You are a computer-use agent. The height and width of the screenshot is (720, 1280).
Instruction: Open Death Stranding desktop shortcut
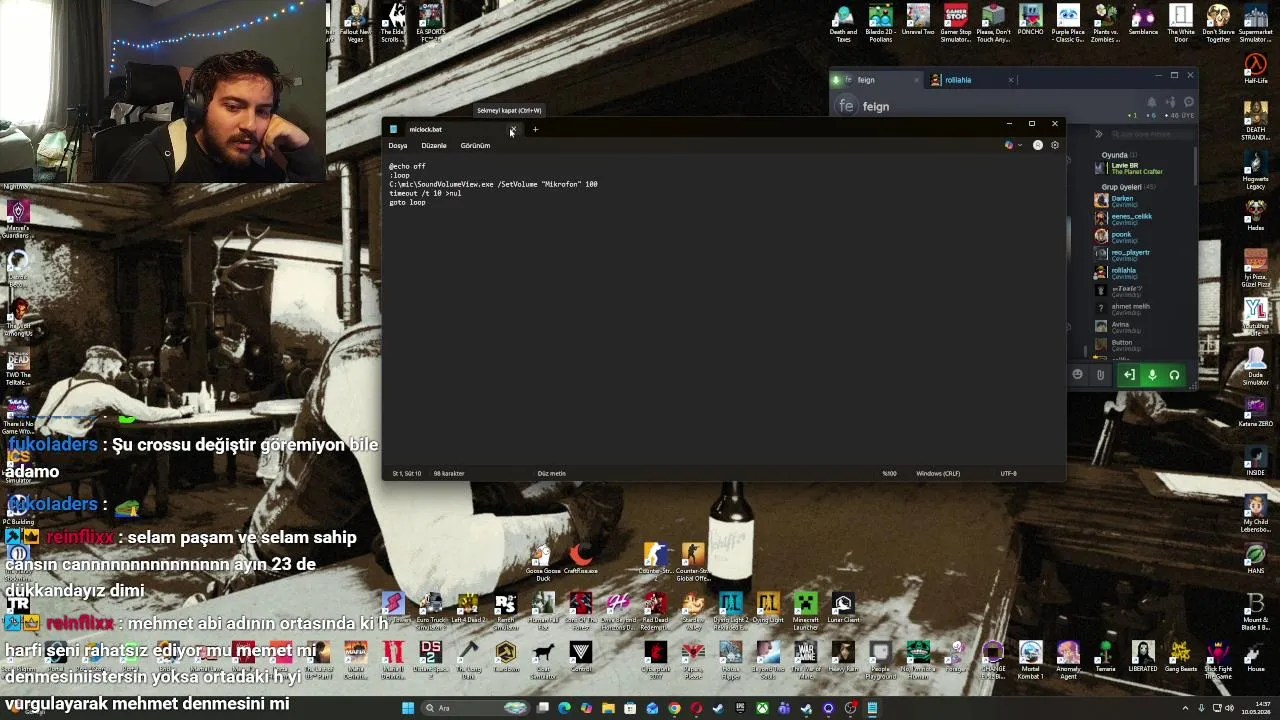(1256, 120)
